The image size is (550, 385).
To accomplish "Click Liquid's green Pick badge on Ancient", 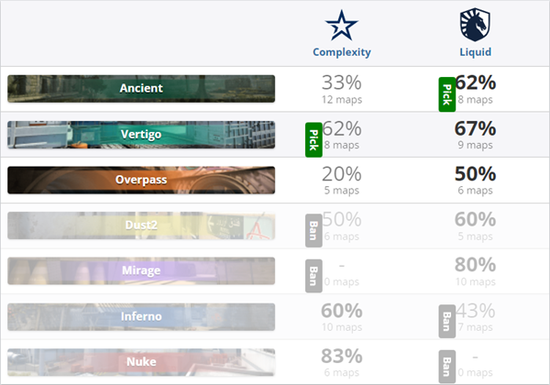I will [x=447, y=94].
